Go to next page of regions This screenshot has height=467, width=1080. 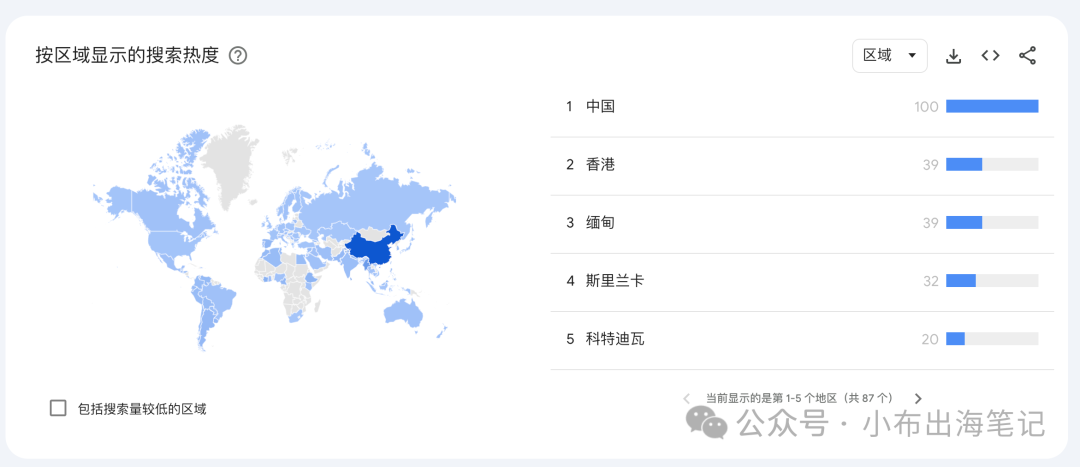point(918,399)
